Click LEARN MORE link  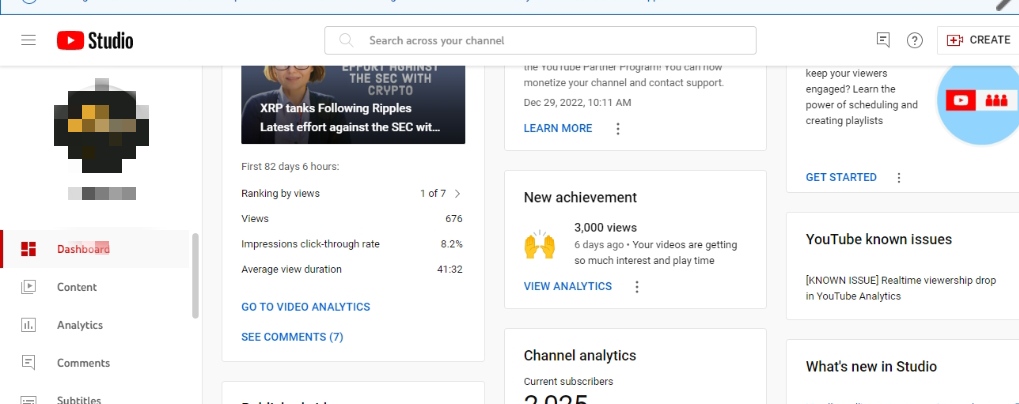coord(558,129)
